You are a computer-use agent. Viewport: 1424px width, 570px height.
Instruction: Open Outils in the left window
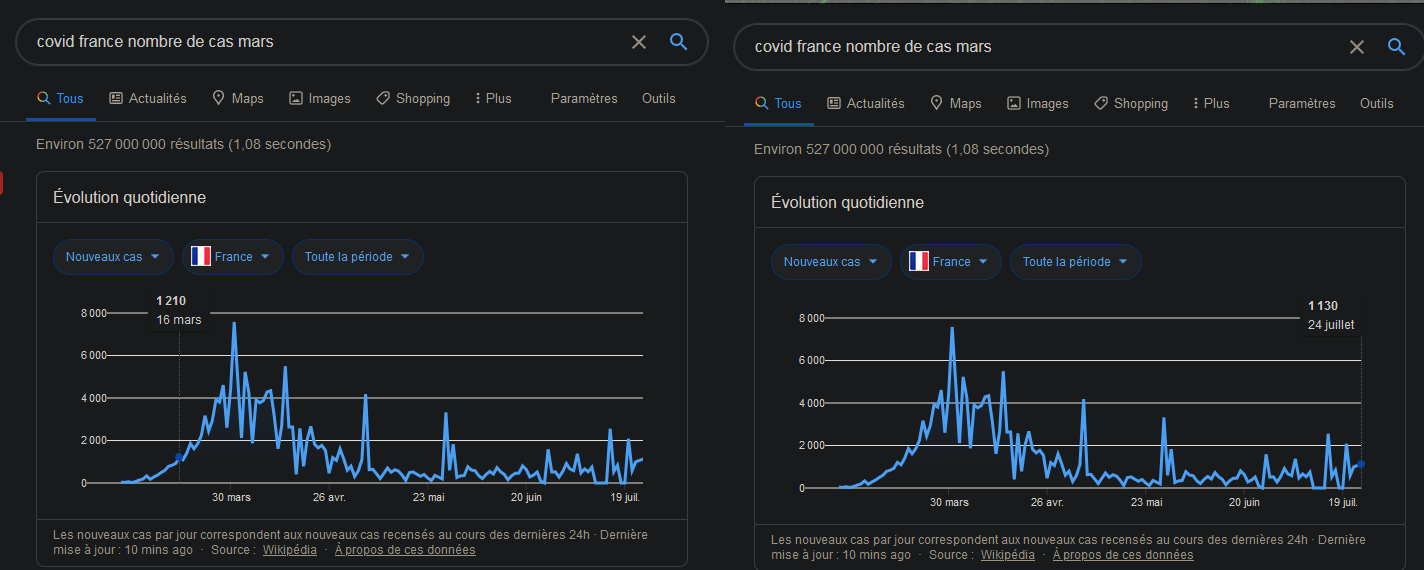click(659, 98)
